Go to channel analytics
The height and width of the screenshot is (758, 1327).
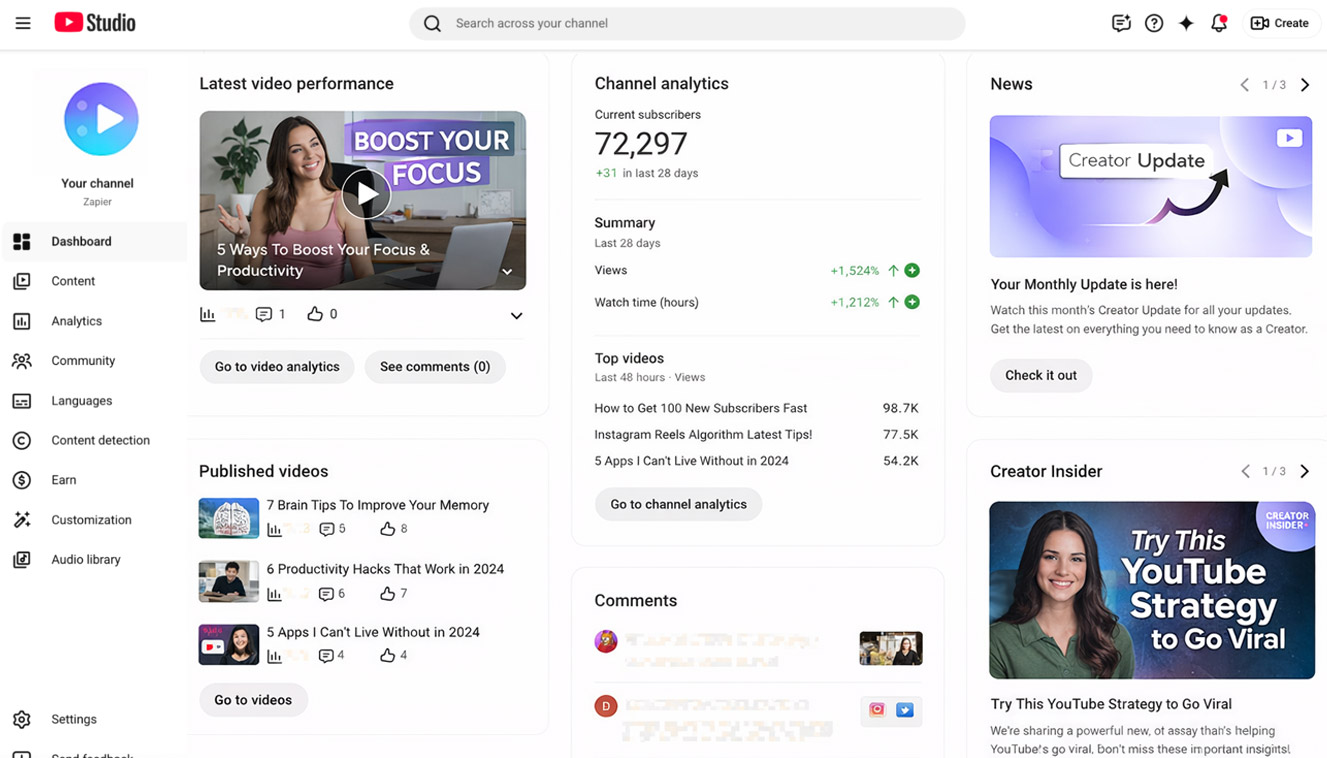click(x=678, y=504)
